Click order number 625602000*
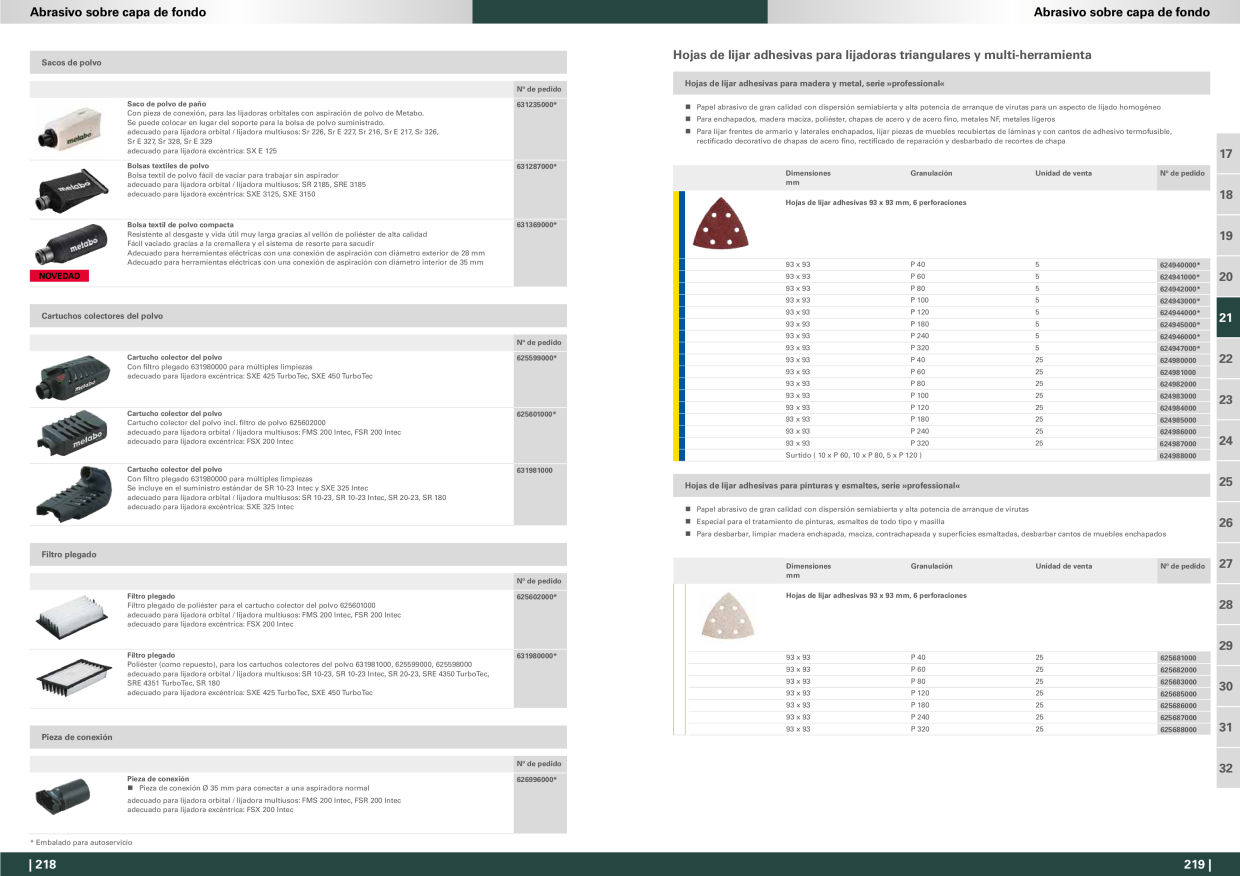Viewport: 1240px width, 876px height. point(536,597)
